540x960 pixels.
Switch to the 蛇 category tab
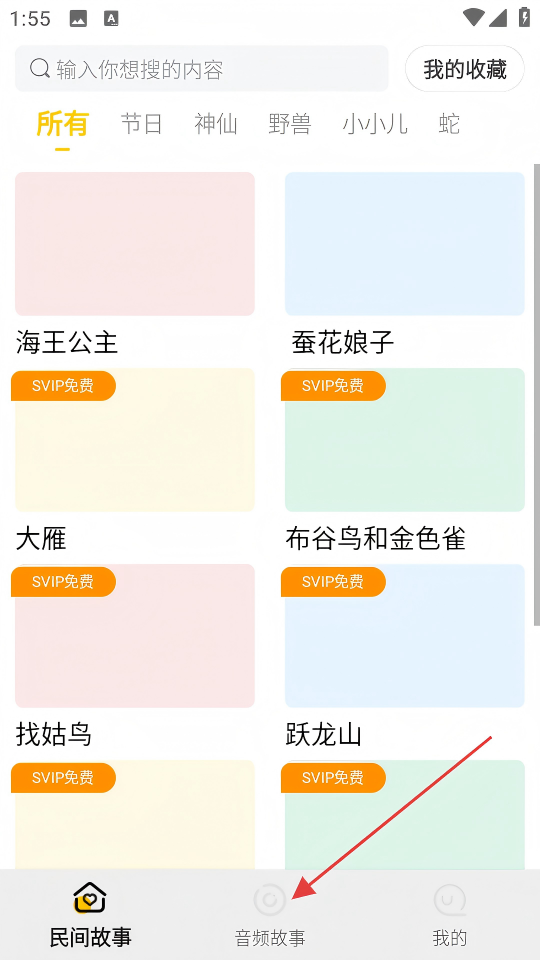(449, 124)
